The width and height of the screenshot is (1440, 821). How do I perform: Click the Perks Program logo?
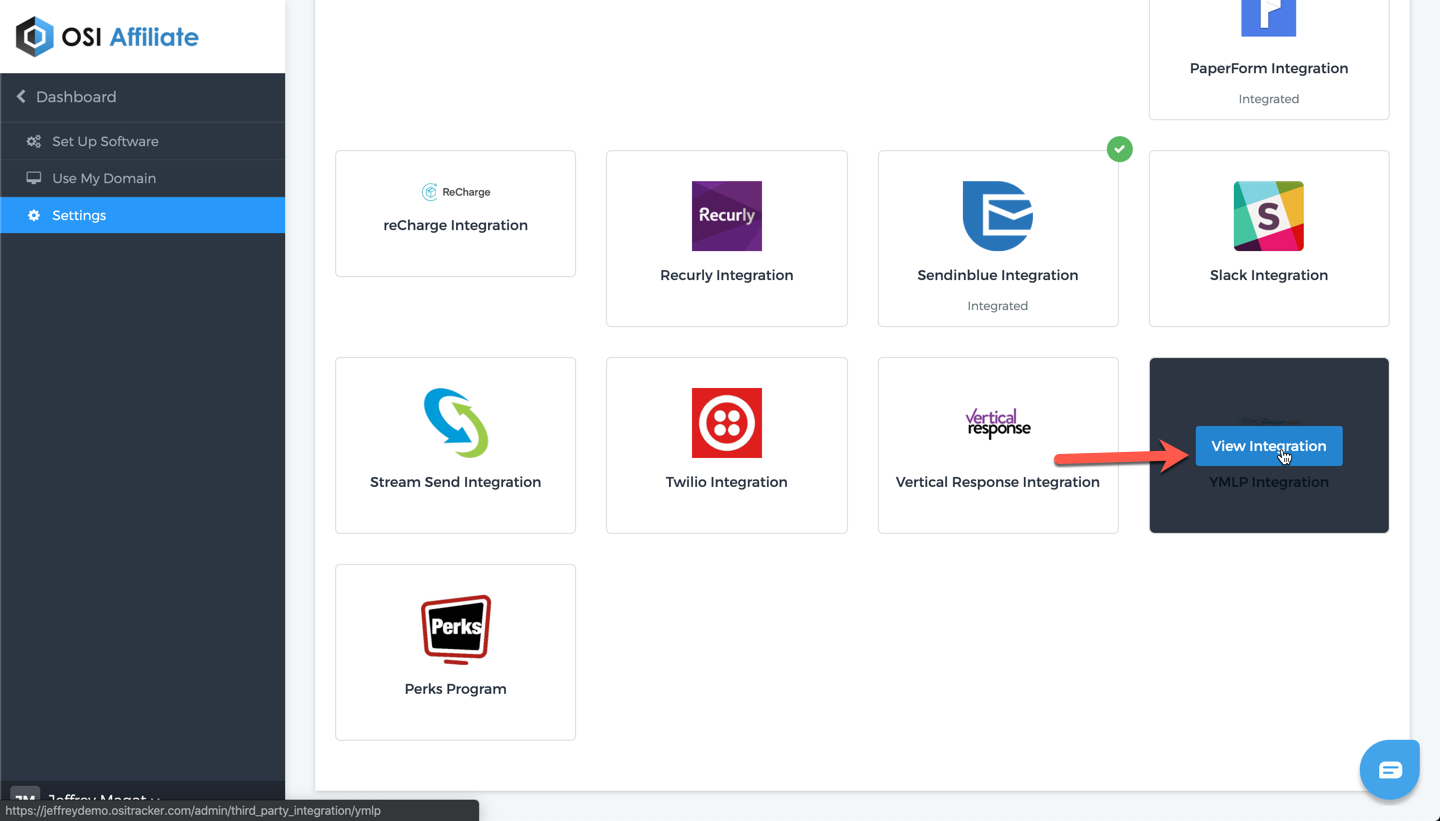456,630
